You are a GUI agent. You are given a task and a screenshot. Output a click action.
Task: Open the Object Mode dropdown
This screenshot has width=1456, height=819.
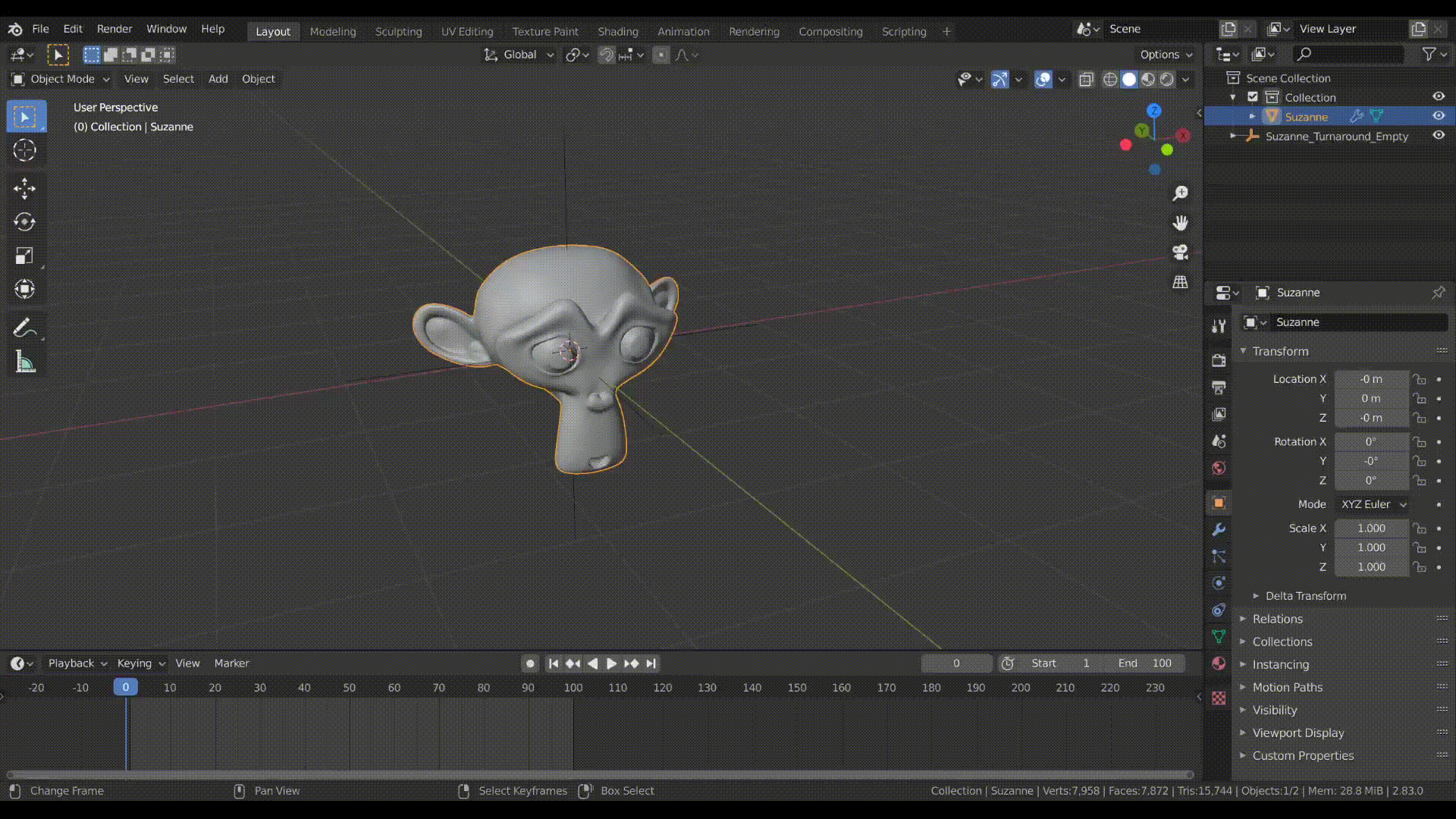click(x=59, y=79)
